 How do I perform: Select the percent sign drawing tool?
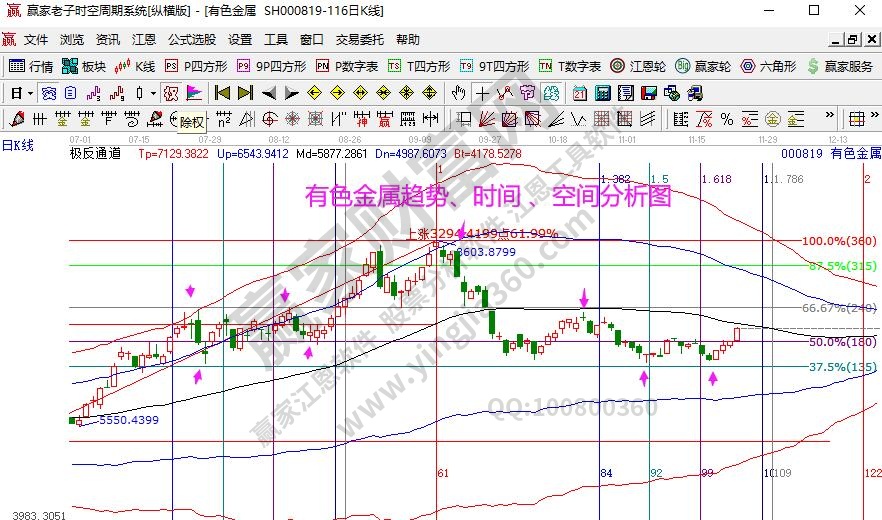click(726, 119)
